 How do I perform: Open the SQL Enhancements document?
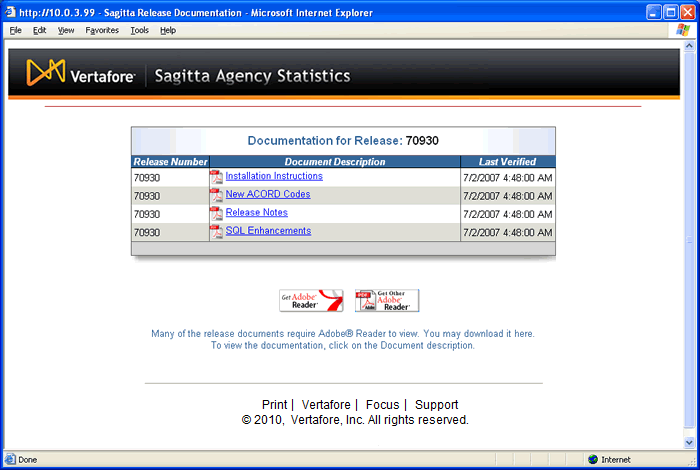click(268, 231)
